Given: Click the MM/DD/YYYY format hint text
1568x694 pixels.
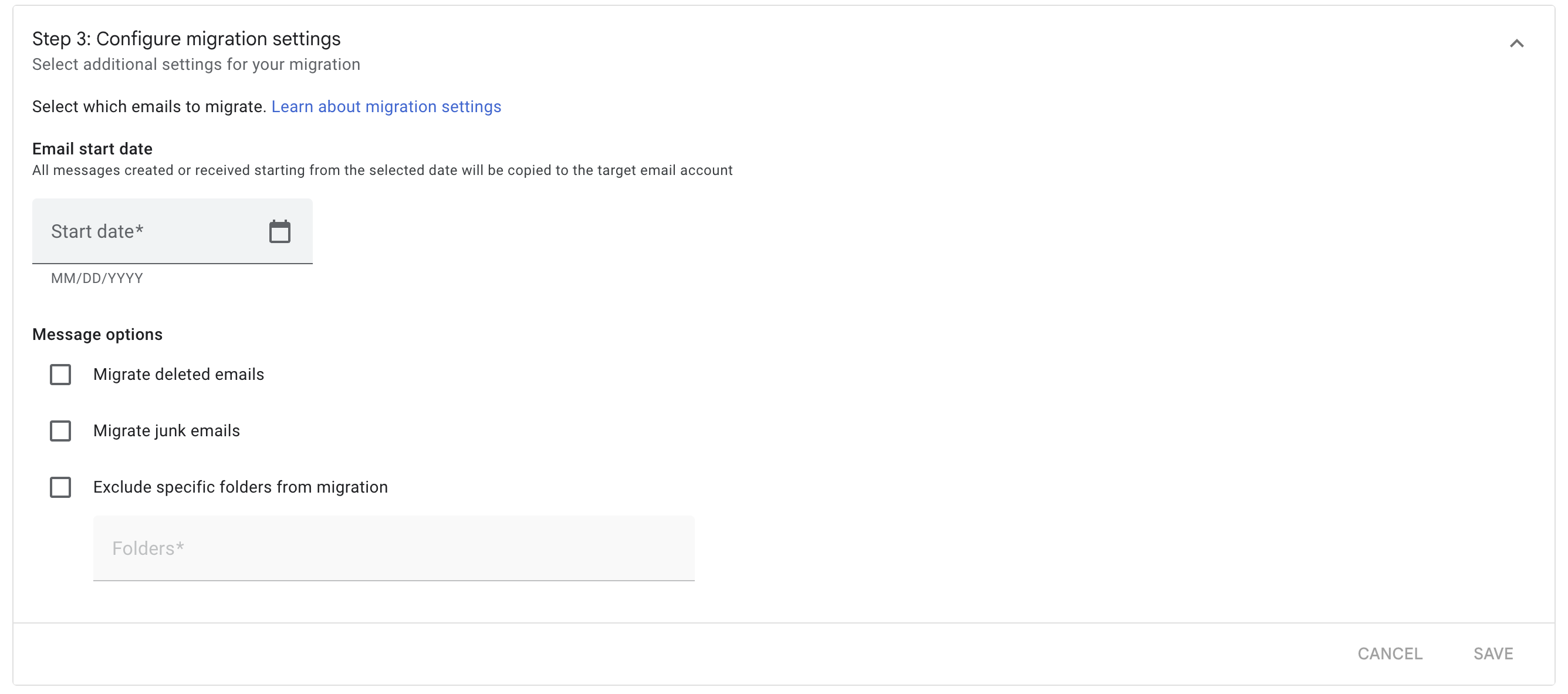Looking at the screenshot, I should point(97,278).
